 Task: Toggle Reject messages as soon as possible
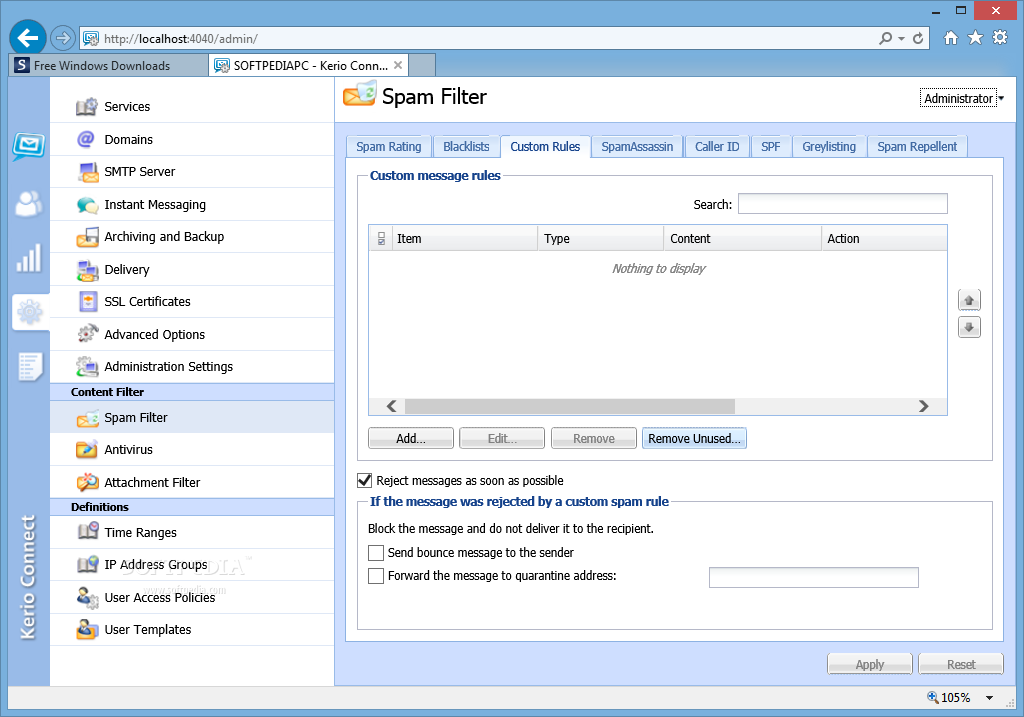[x=365, y=481]
